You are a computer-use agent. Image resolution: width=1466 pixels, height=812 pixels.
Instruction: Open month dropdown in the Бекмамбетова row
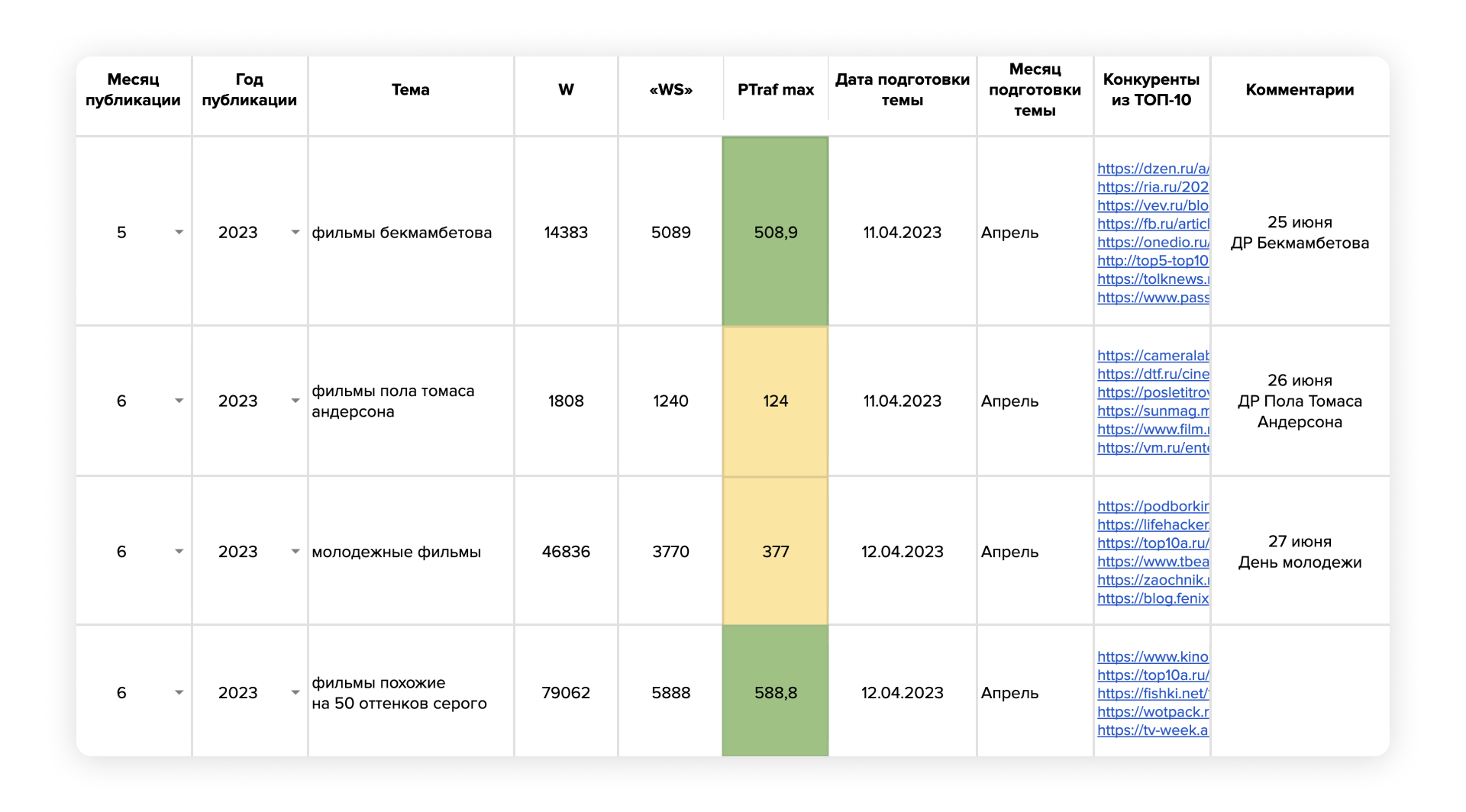coord(179,232)
